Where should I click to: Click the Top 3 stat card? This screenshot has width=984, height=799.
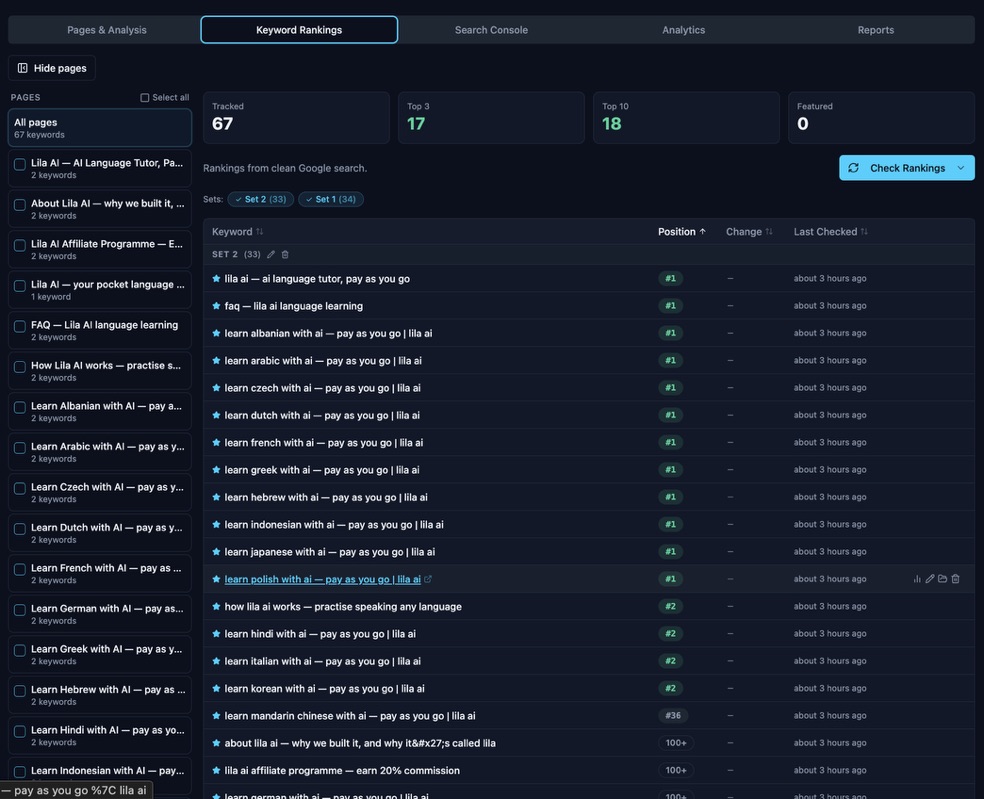tap(491, 118)
